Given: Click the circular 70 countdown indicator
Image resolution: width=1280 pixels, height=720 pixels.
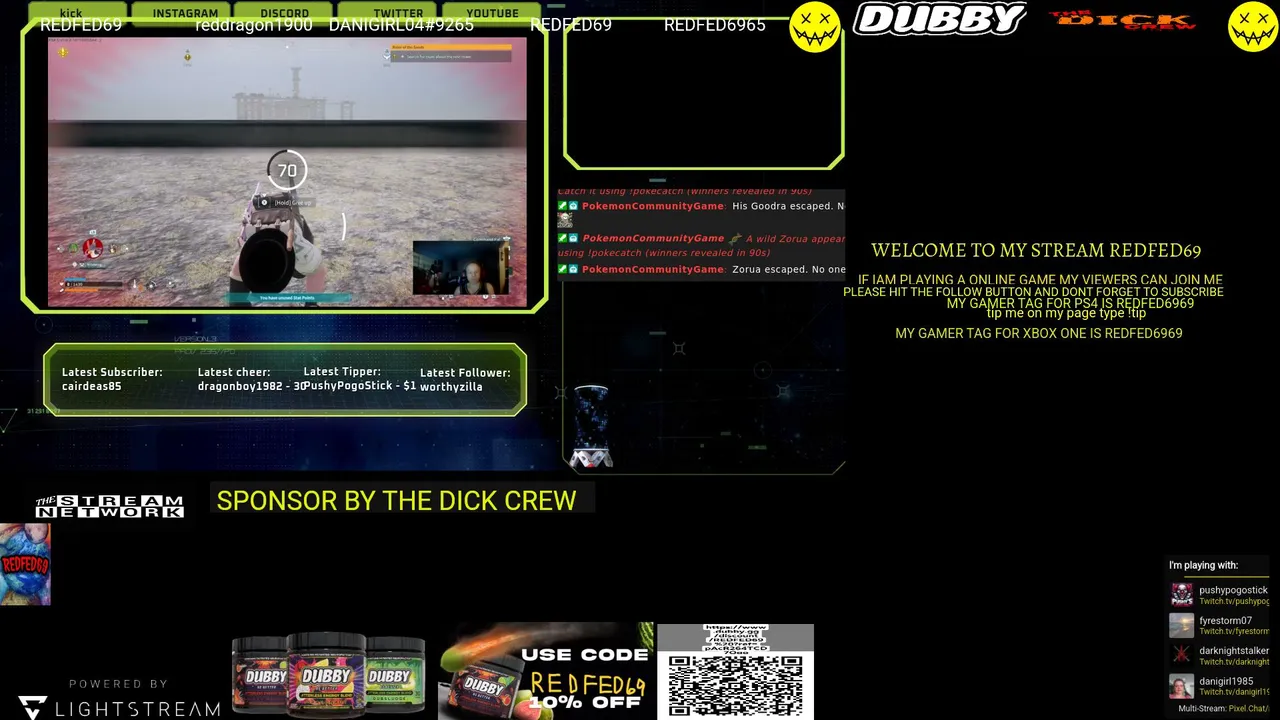Looking at the screenshot, I should [287, 171].
